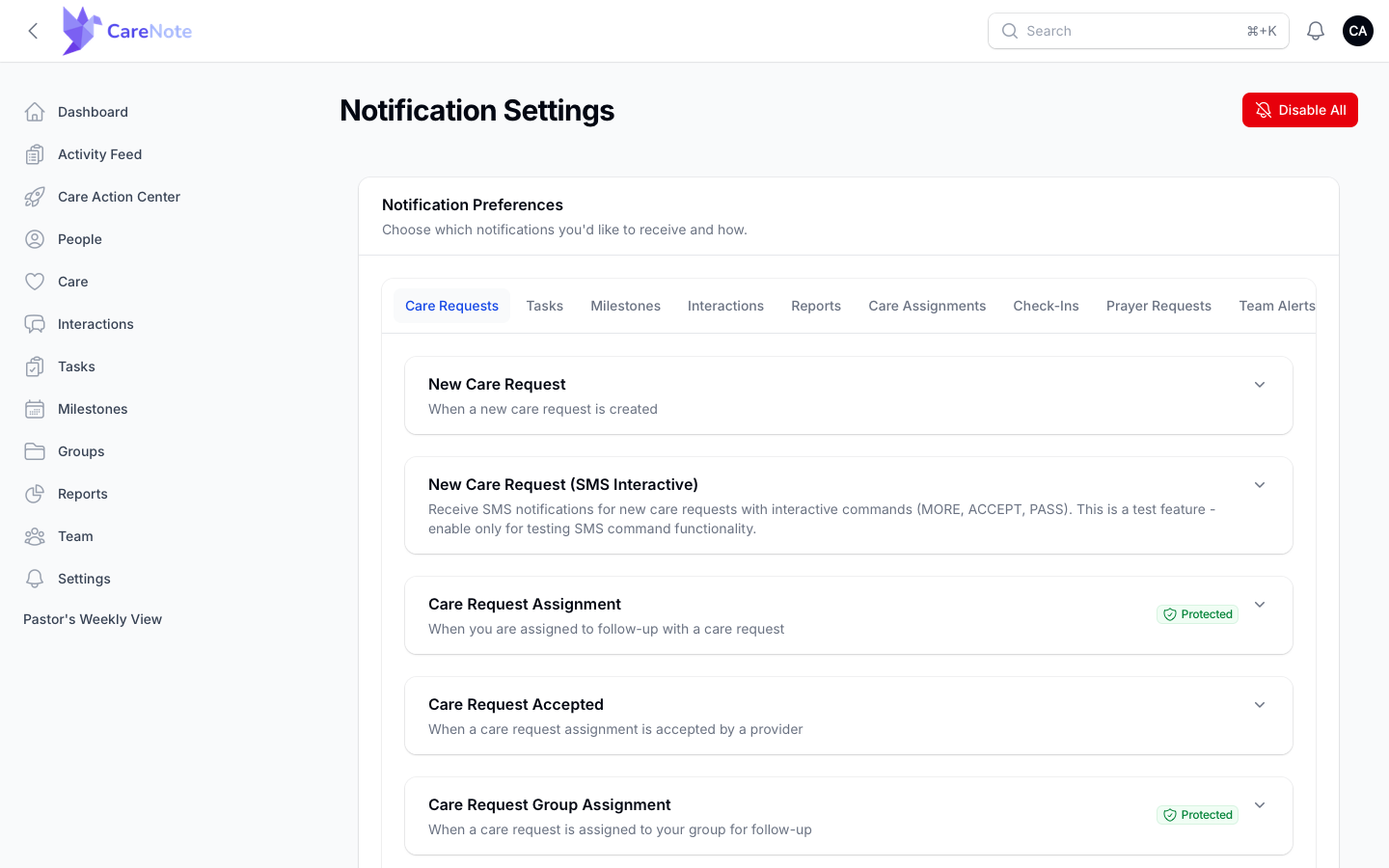The image size is (1389, 868).
Task: Click the Care heart icon
Action: (x=35, y=282)
